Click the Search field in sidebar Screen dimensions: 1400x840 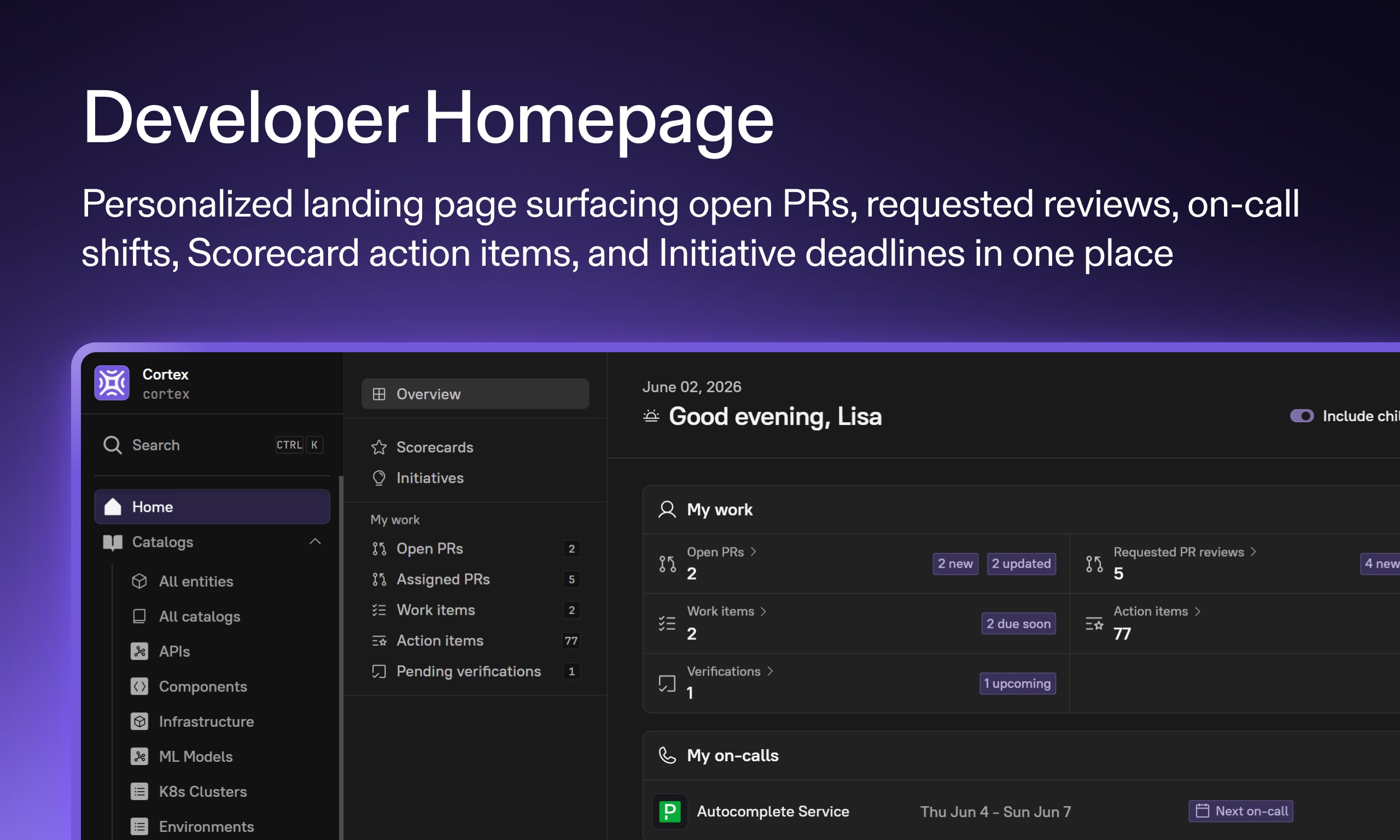(212, 445)
